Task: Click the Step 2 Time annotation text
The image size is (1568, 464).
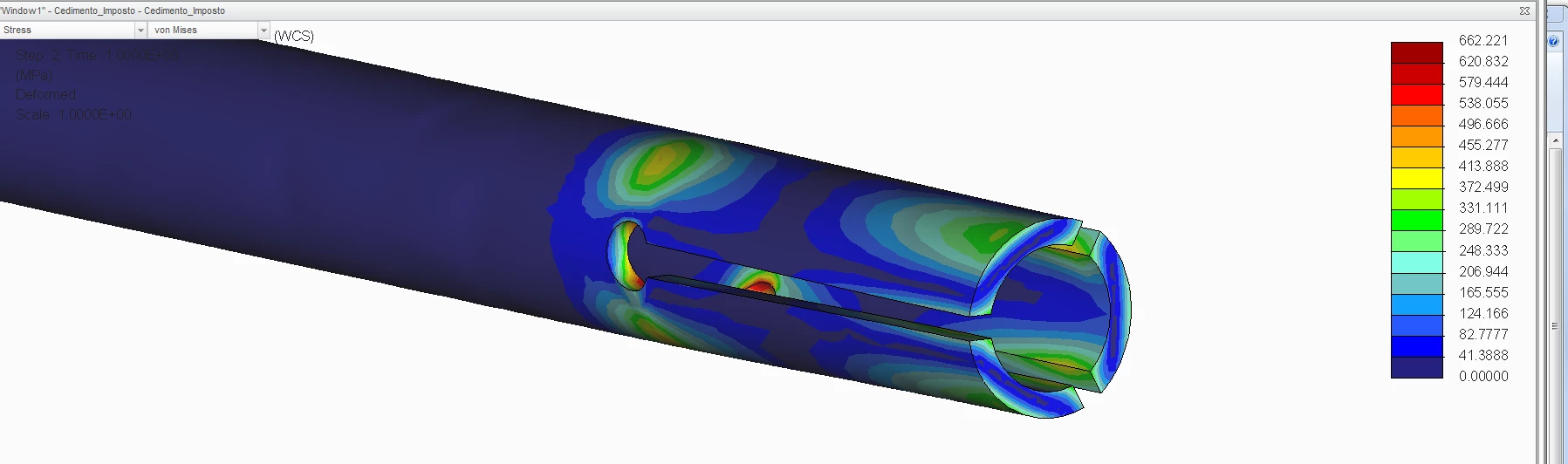Action: pyautogui.click(x=97, y=55)
